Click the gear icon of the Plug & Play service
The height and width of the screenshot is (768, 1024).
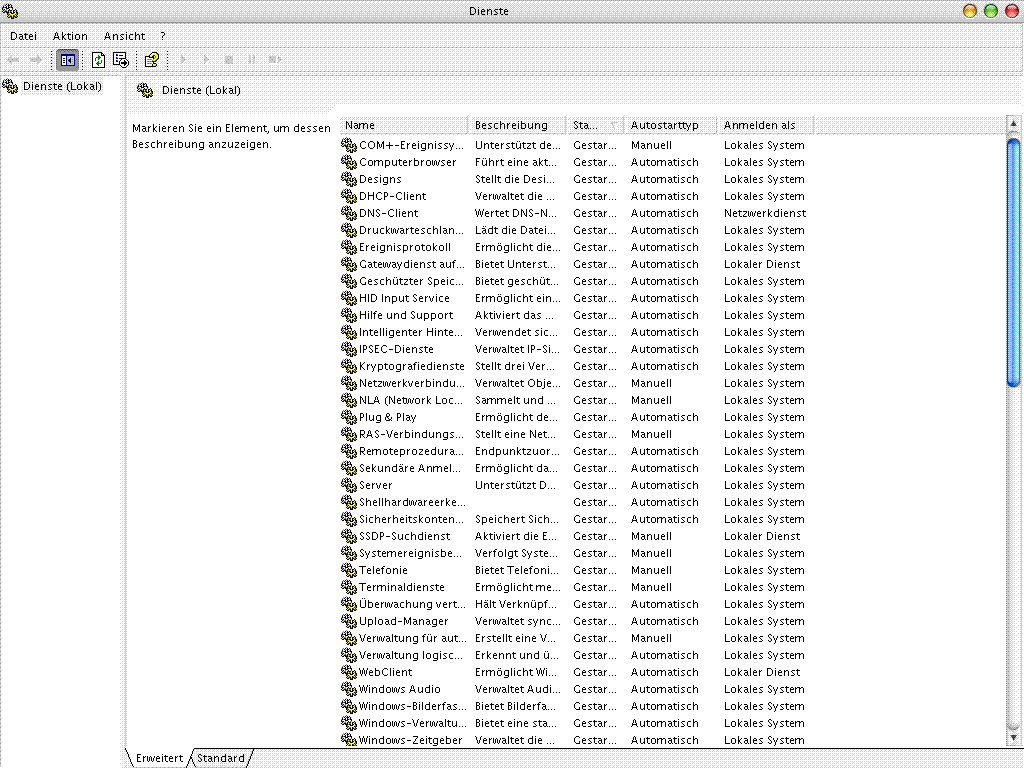point(349,417)
